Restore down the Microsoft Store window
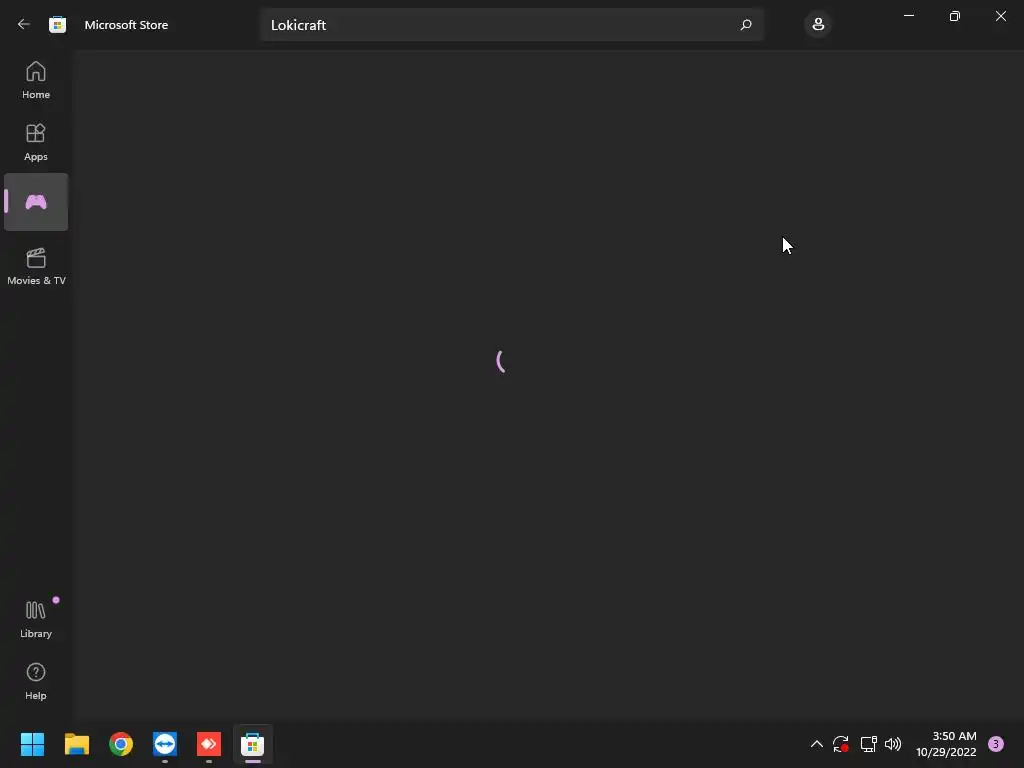This screenshot has height=768, width=1024. 955,16
